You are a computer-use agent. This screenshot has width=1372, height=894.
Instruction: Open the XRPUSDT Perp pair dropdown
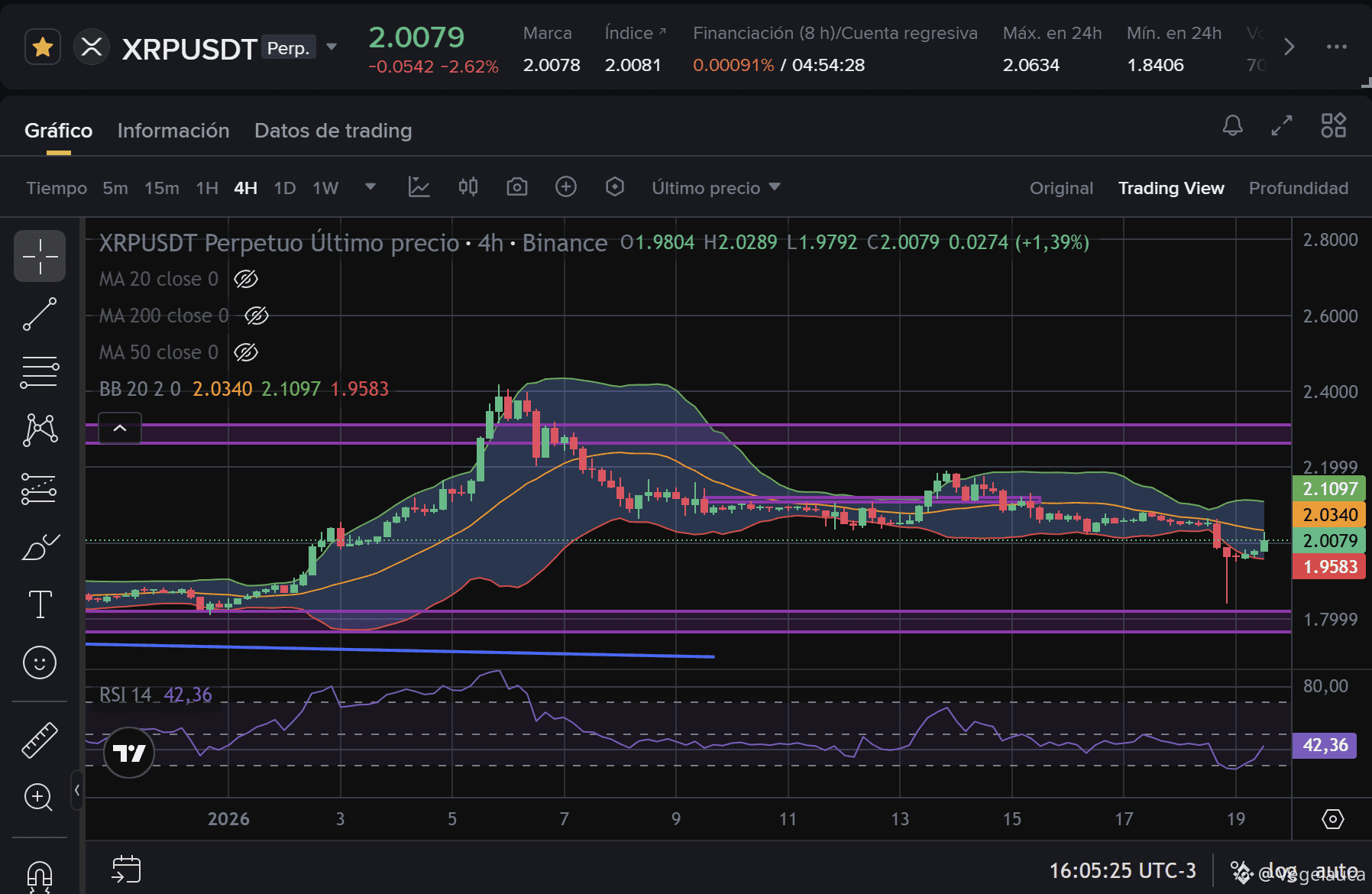point(332,47)
